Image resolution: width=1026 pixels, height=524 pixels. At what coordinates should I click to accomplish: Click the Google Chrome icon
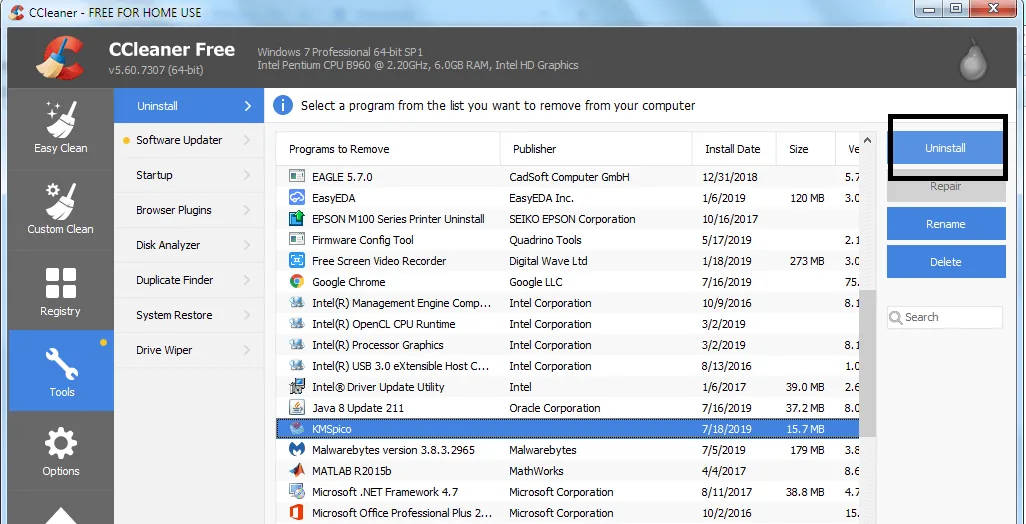(297, 282)
